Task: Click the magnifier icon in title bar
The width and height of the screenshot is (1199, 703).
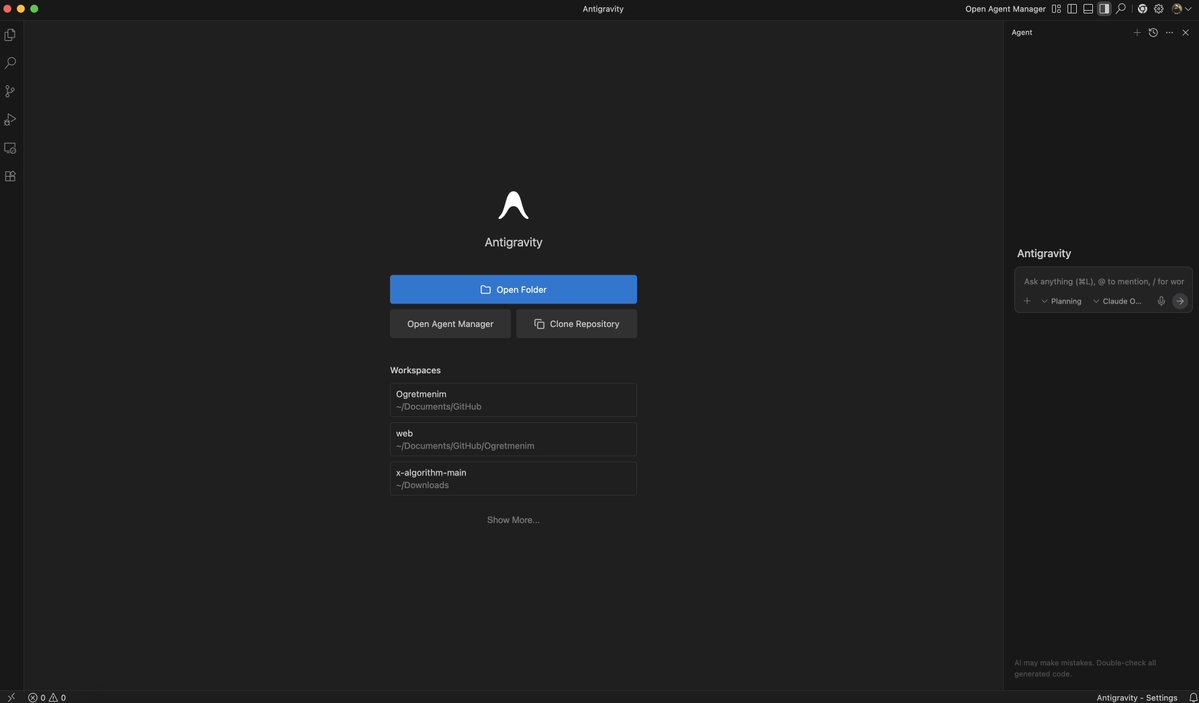Action: pyautogui.click(x=1121, y=9)
